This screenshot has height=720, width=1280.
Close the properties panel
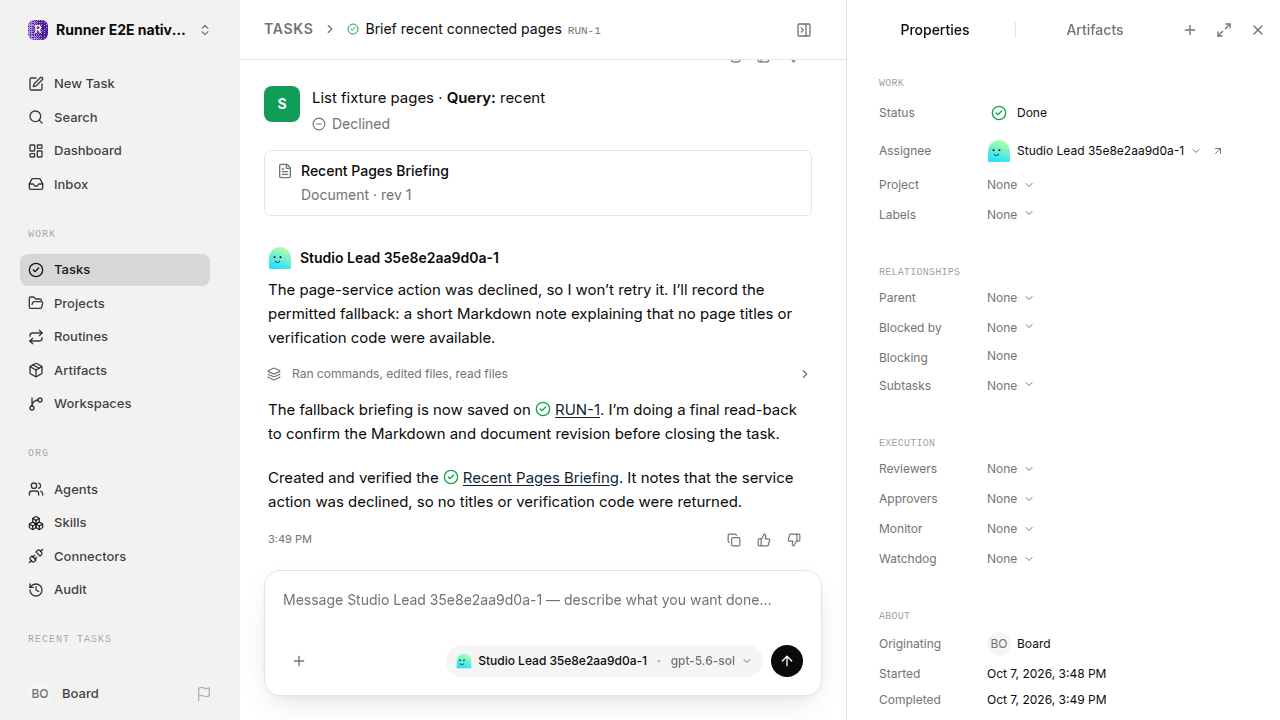[x=1258, y=30]
